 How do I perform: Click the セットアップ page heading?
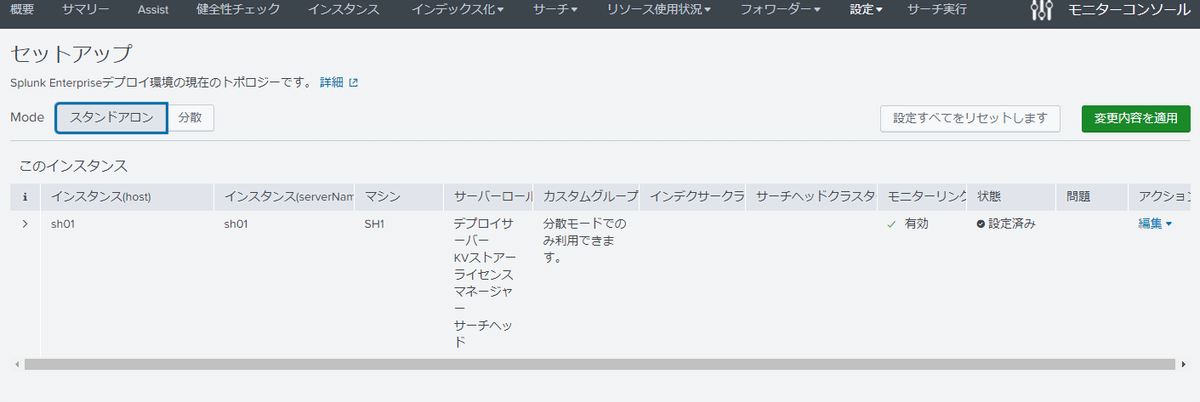(x=71, y=53)
